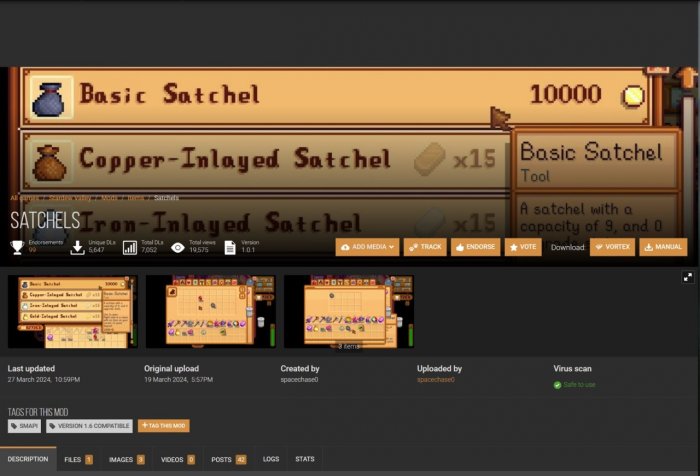Endorse the Satchels mod
This screenshot has width=700, height=476.
point(475,246)
